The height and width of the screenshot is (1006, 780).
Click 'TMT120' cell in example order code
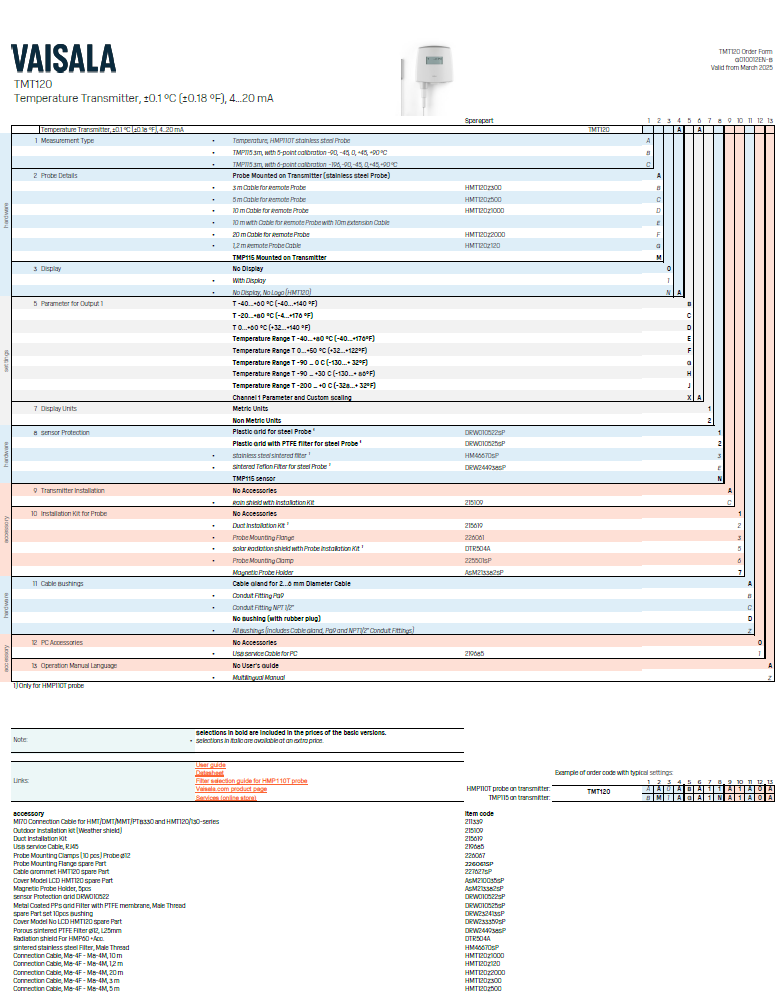click(x=598, y=792)
